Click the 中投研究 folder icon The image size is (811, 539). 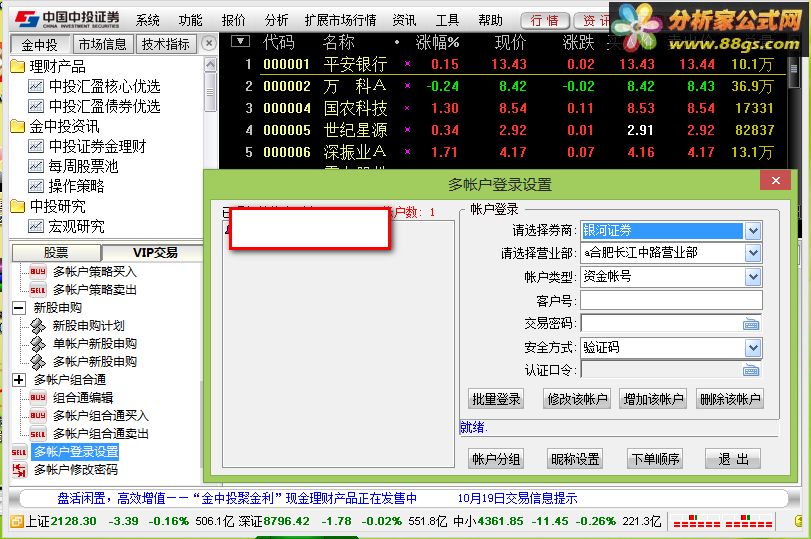coord(18,206)
